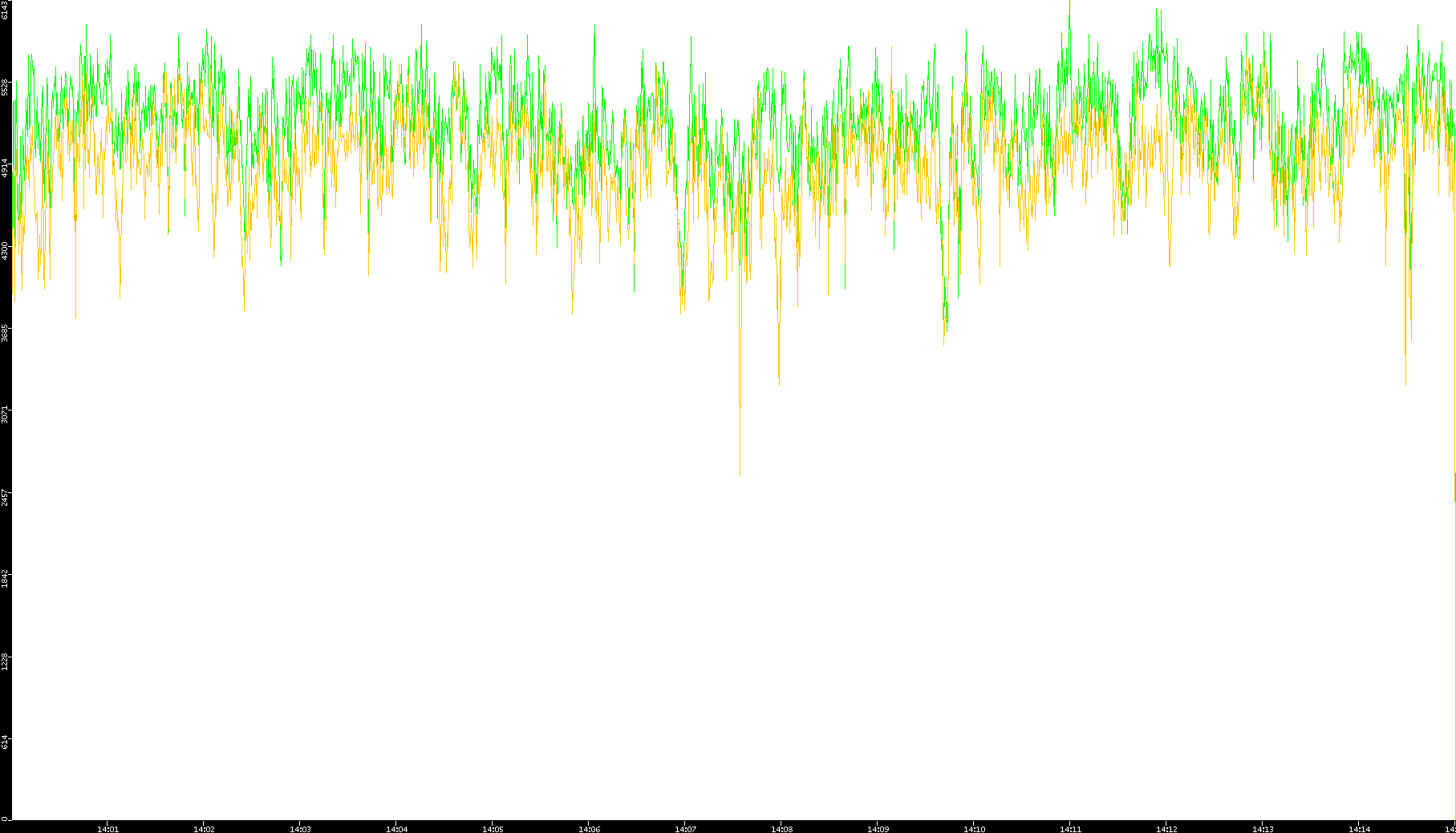This screenshot has width=1456, height=833.
Task: Click the 0 value axis label
Action: coord(5,819)
